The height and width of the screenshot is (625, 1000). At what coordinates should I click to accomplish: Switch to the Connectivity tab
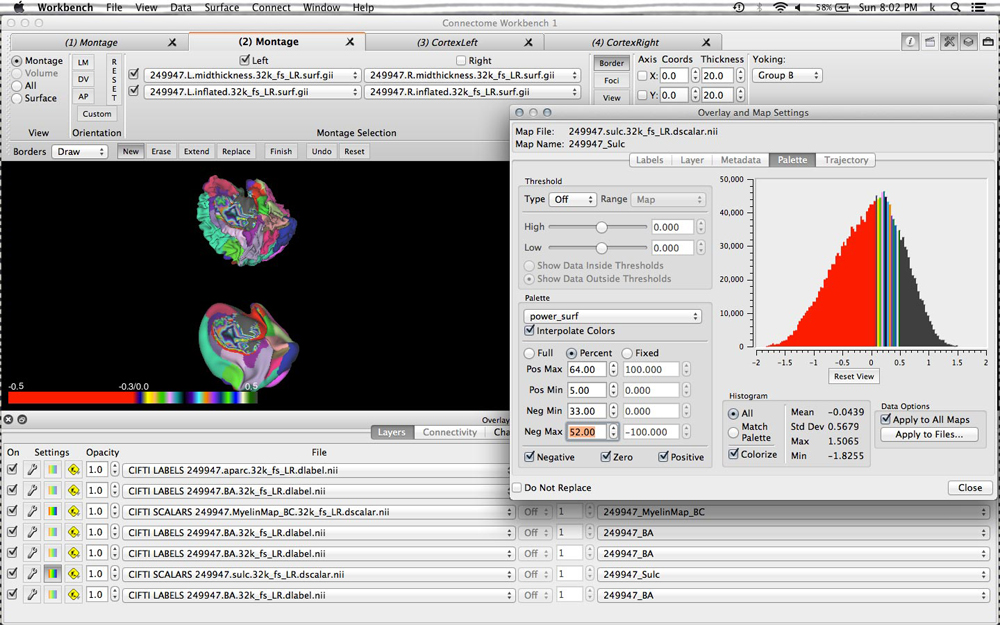point(450,432)
